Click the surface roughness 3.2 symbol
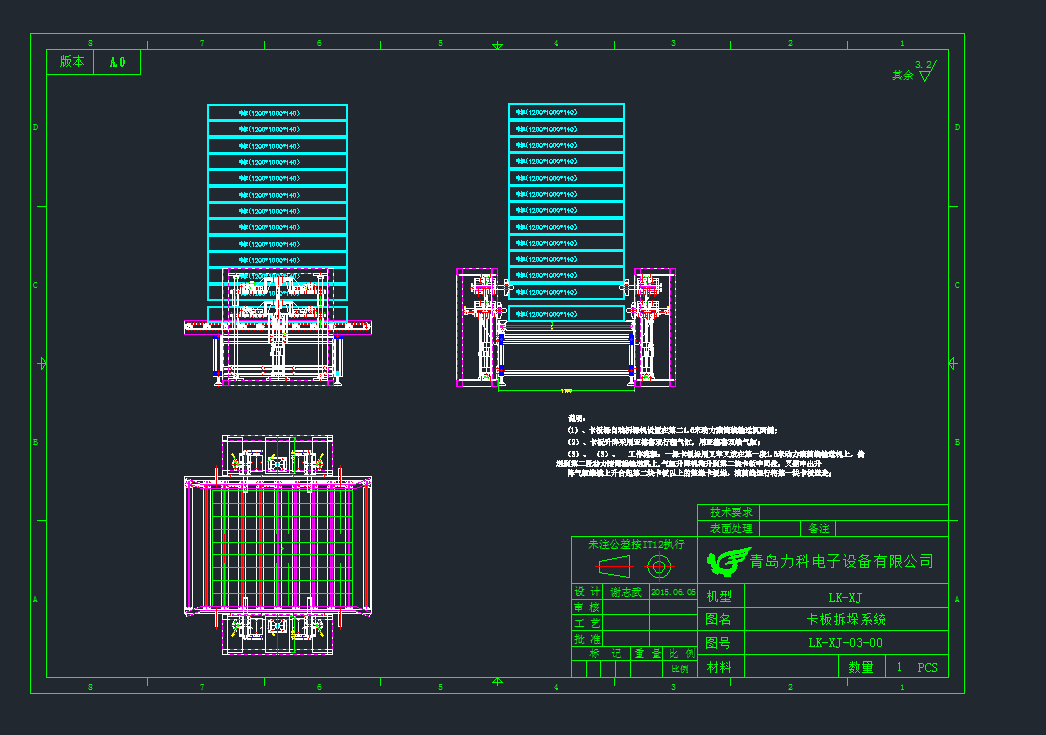This screenshot has width=1046, height=735. [x=924, y=70]
